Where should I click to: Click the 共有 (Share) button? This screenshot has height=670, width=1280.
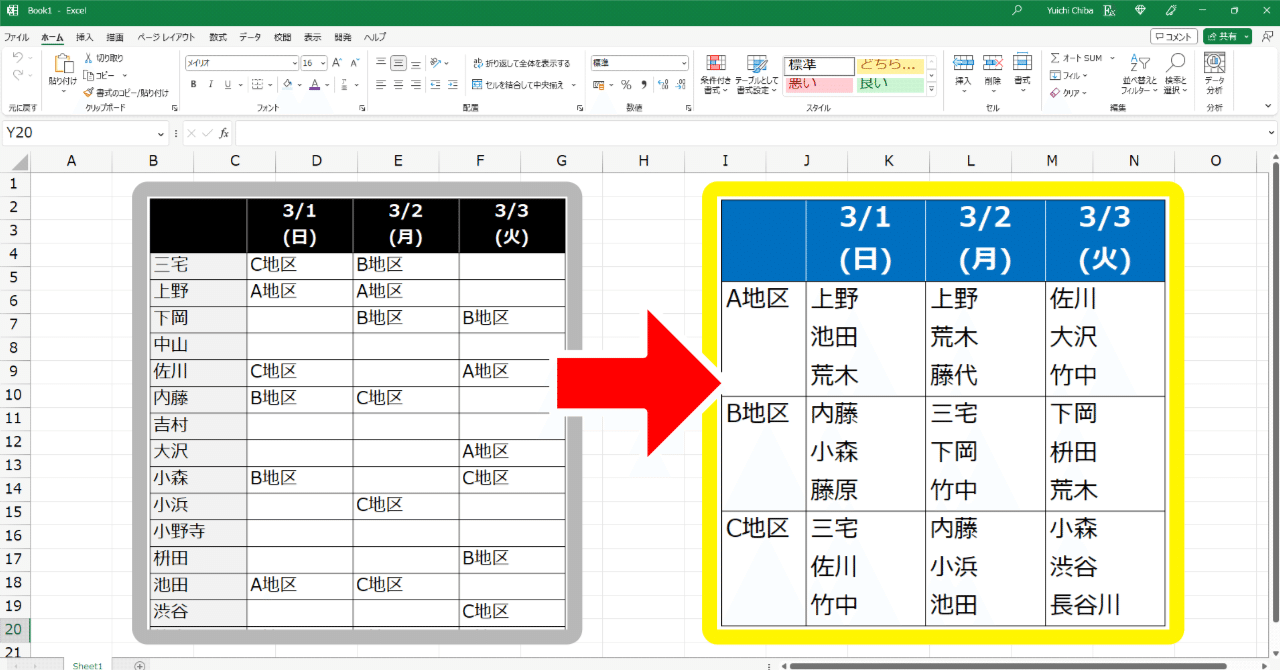coord(1227,35)
